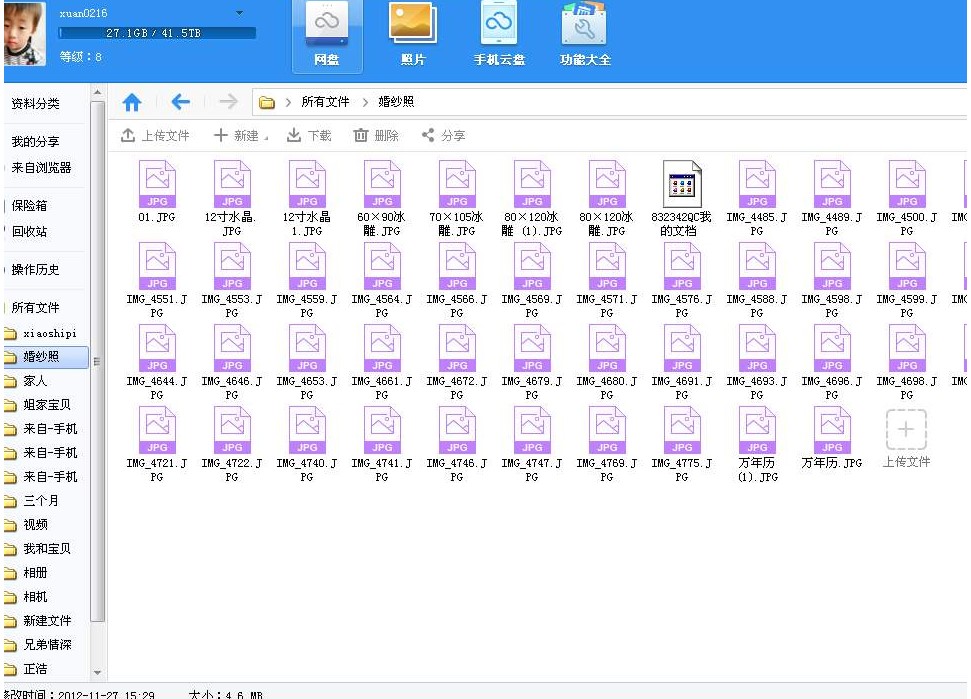This screenshot has height=699, width=971.
Task: Open the 网盘 cloud drive tab
Action: click(326, 36)
